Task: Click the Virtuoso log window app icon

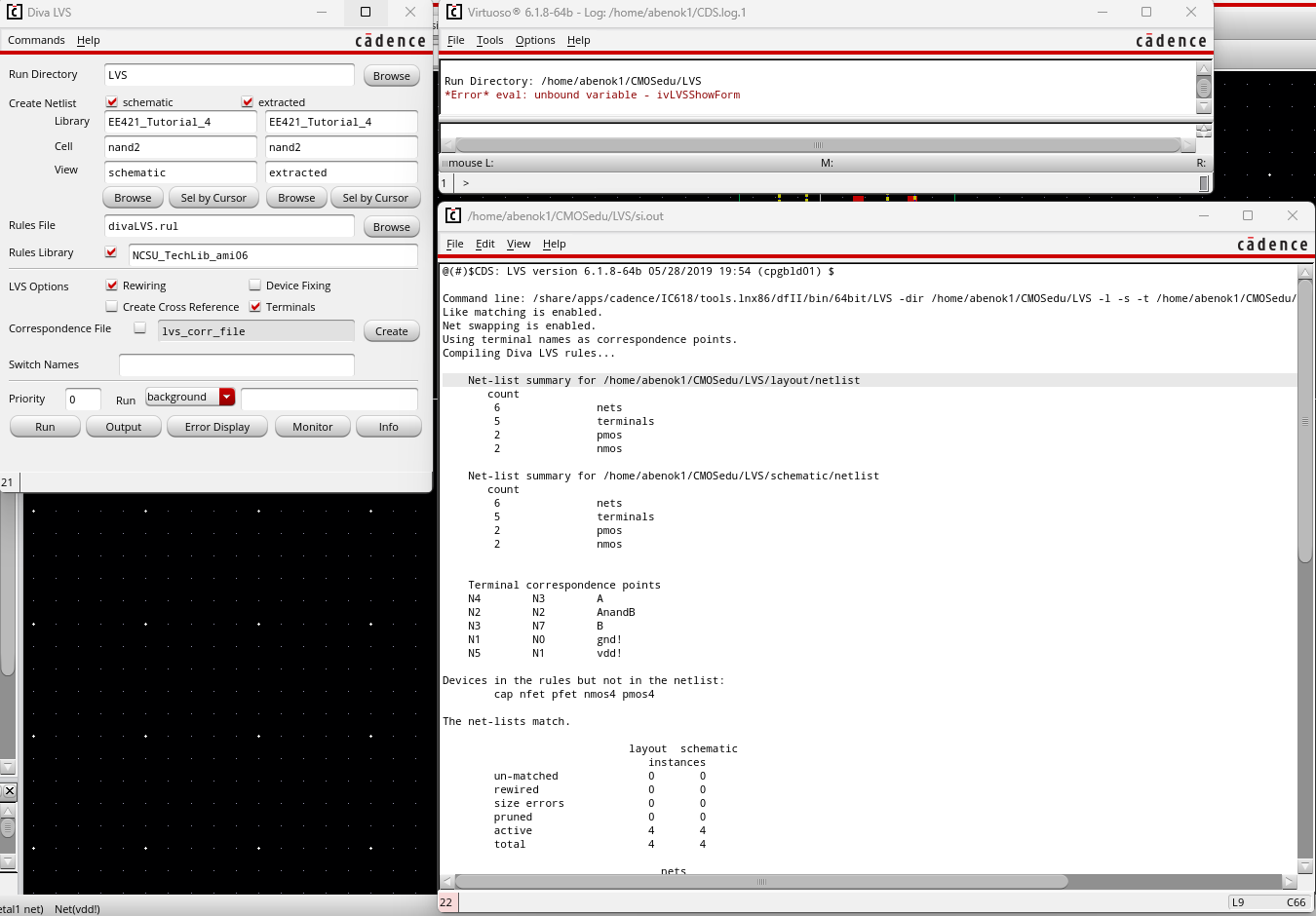Action: pos(453,12)
